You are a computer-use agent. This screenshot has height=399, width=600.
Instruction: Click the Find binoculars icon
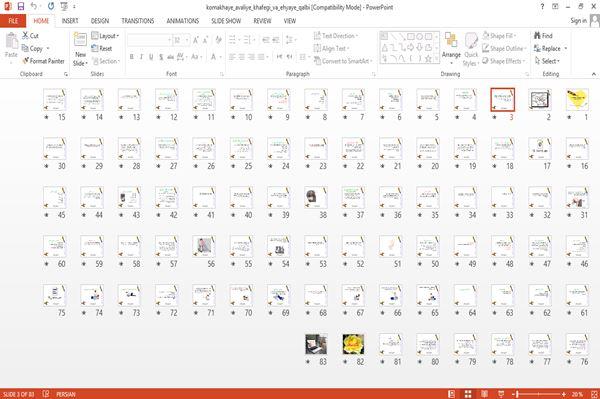537,36
